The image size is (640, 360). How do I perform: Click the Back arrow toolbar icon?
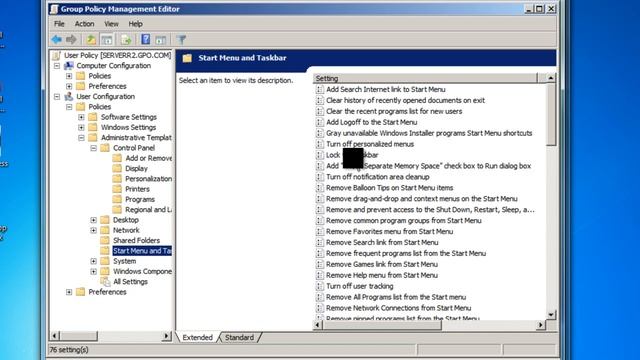tap(57, 40)
